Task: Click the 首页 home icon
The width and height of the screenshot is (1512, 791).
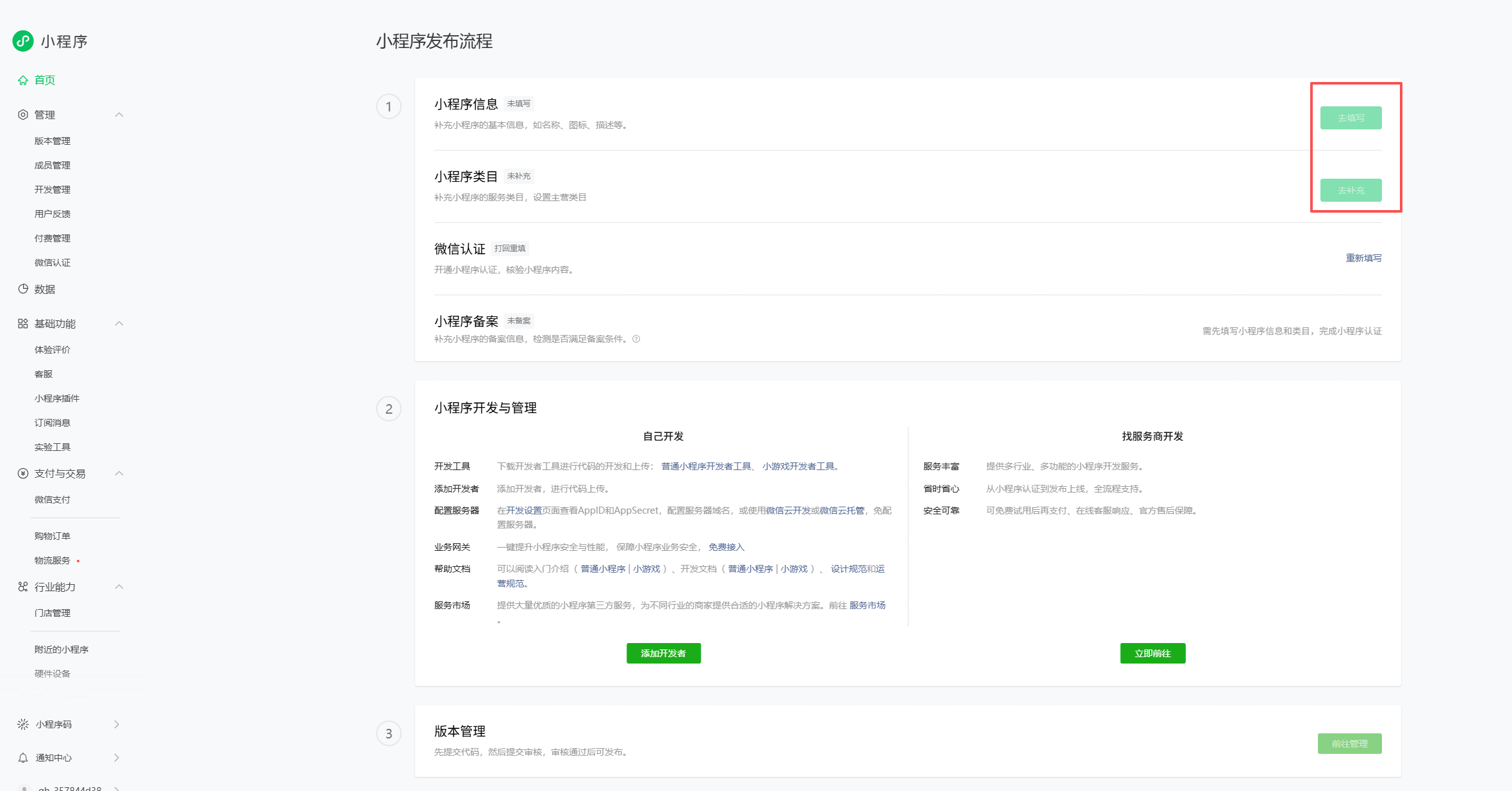Action: coord(23,80)
